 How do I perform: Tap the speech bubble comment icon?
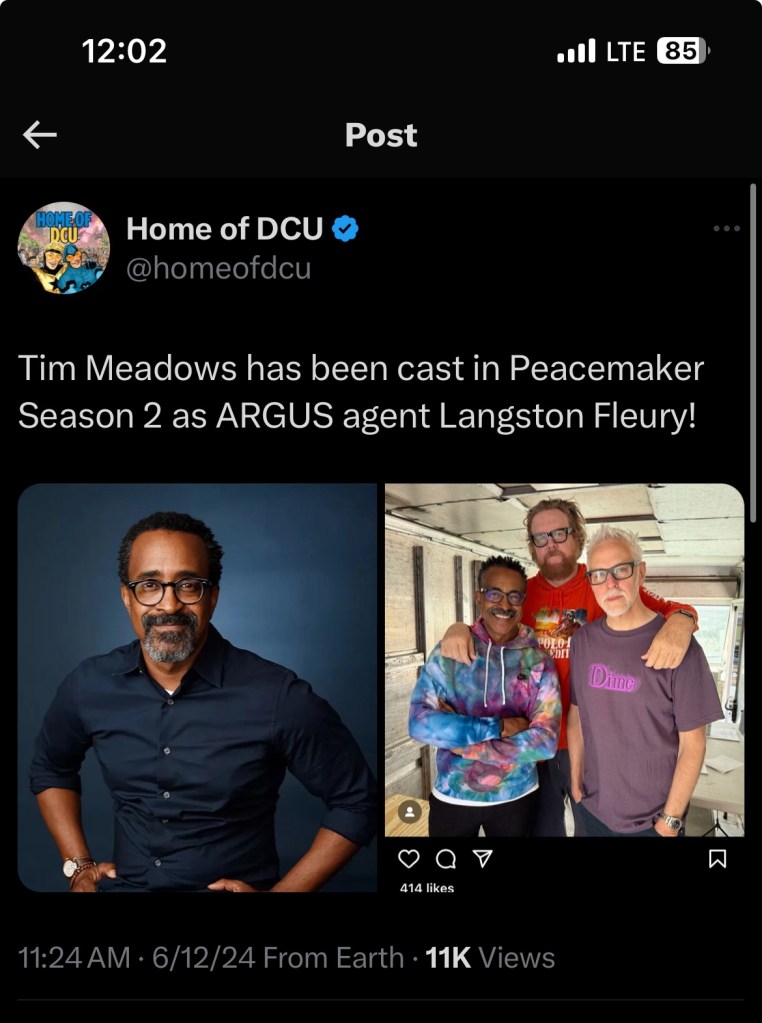(x=446, y=860)
